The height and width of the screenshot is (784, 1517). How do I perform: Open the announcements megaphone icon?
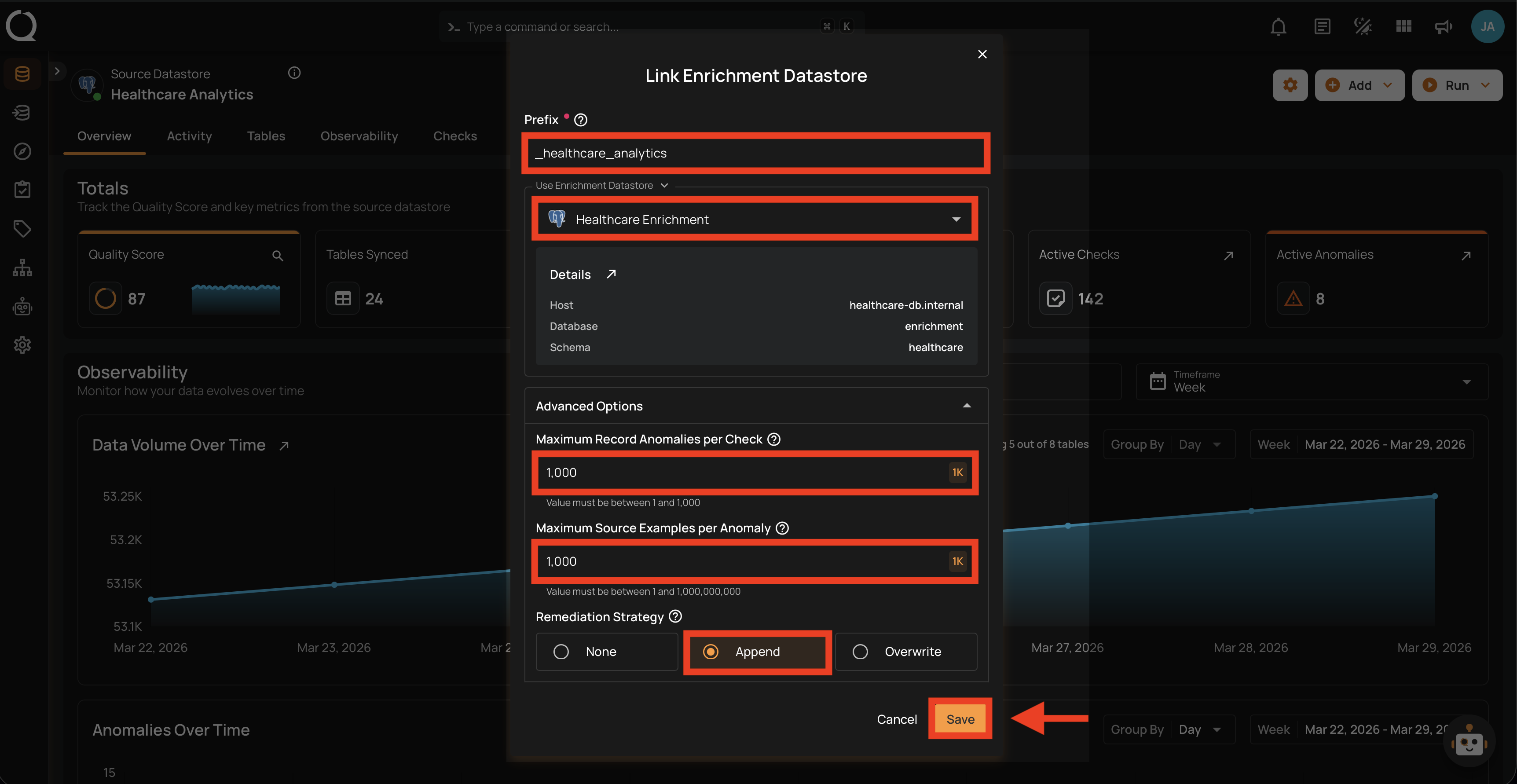pos(1444,26)
